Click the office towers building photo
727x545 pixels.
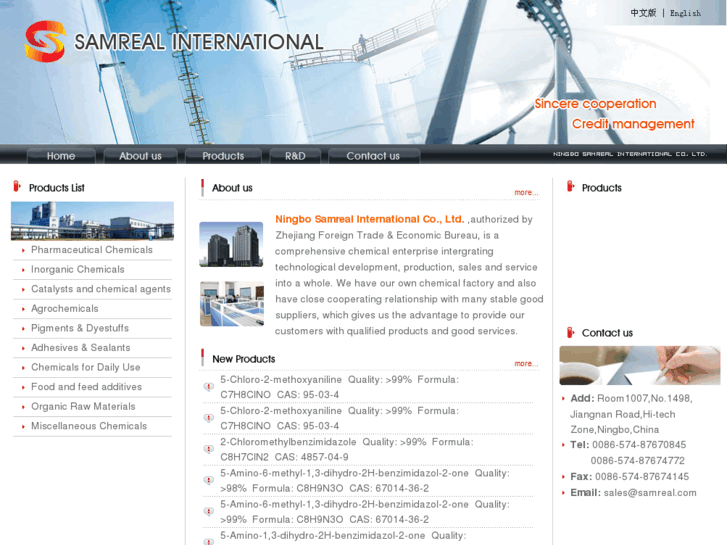(x=231, y=244)
